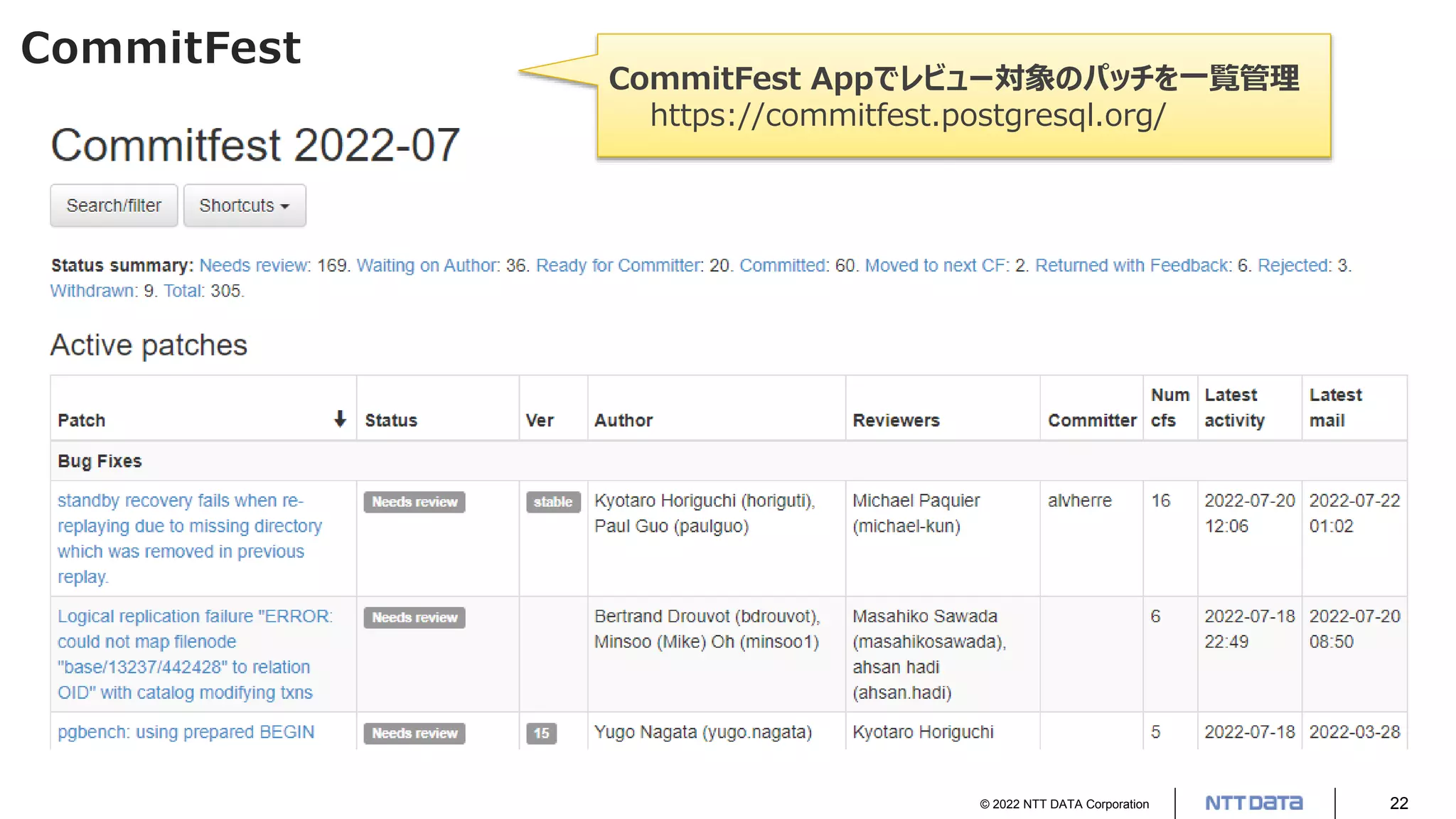The image size is (1456, 819).
Task: Open the Returned with Feedback link
Action: point(1133,265)
